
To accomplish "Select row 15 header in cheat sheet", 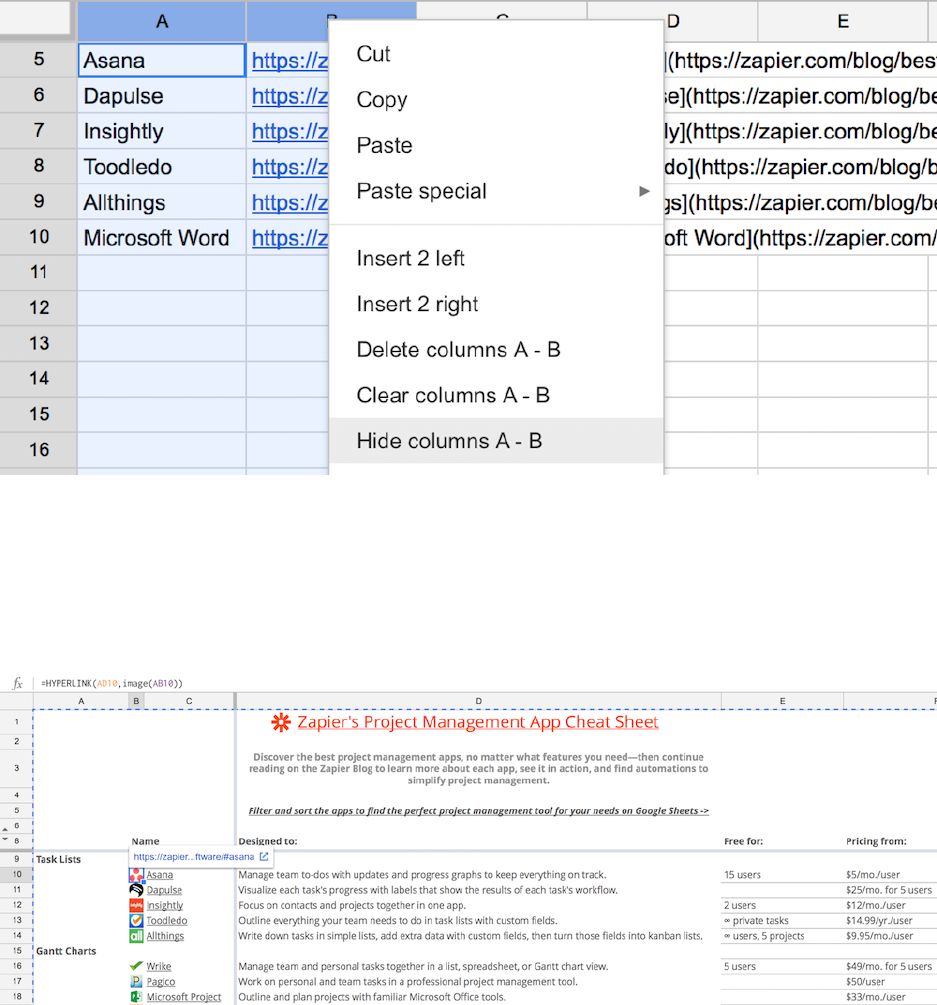I will tap(17, 951).
